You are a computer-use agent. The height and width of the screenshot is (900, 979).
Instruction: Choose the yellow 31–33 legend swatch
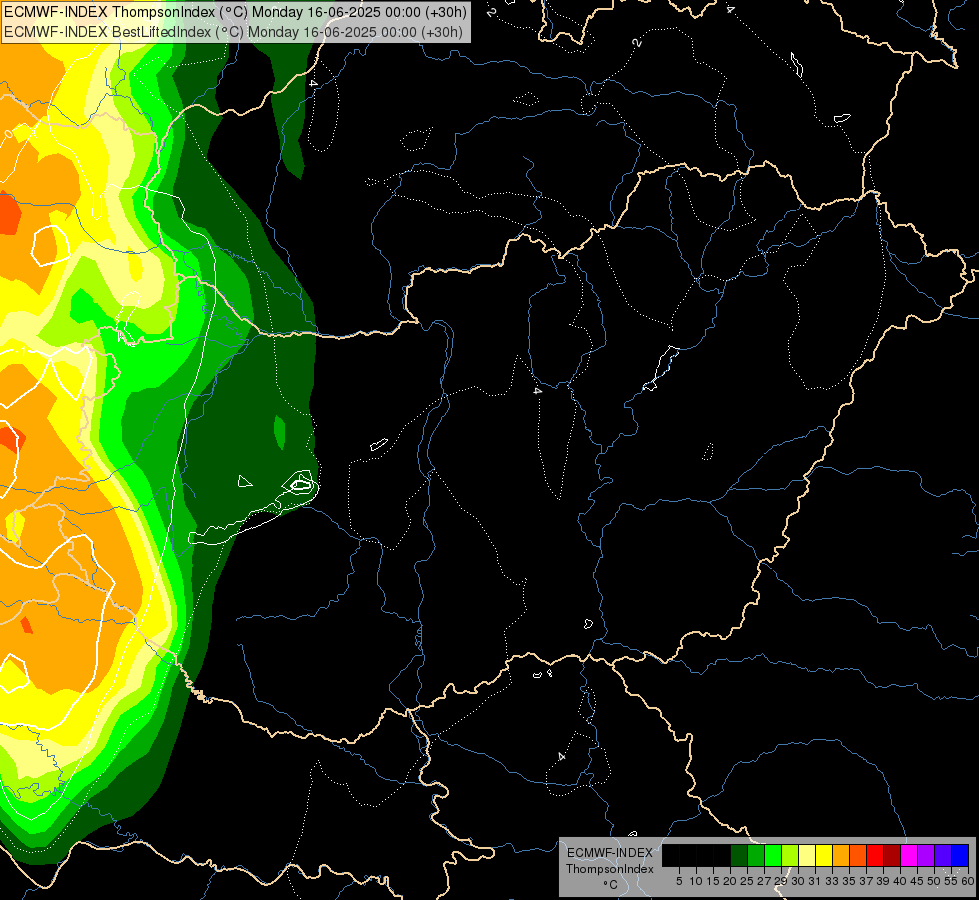(x=824, y=855)
